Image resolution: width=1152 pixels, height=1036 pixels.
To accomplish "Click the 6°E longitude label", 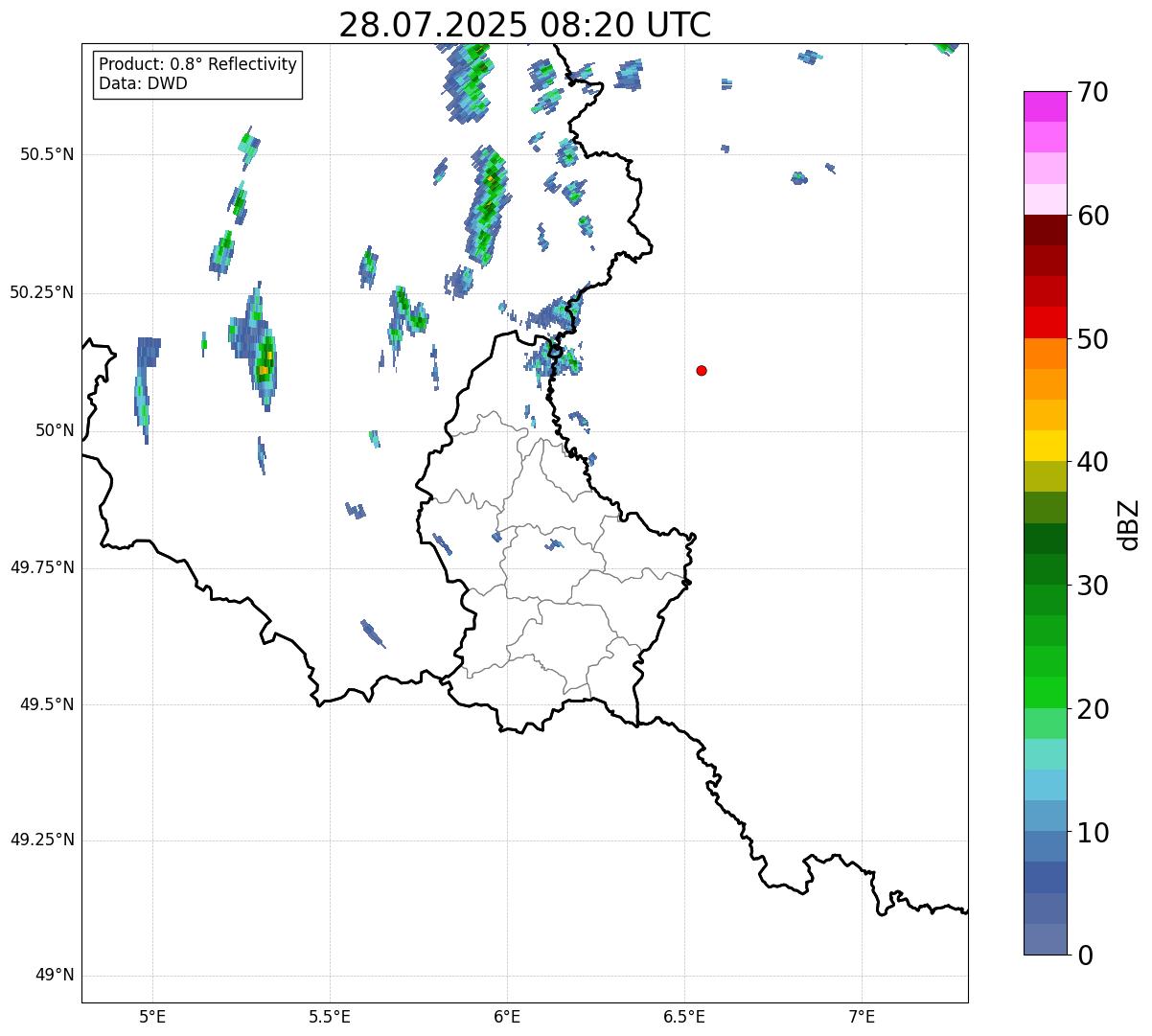I will pyautogui.click(x=507, y=1016).
